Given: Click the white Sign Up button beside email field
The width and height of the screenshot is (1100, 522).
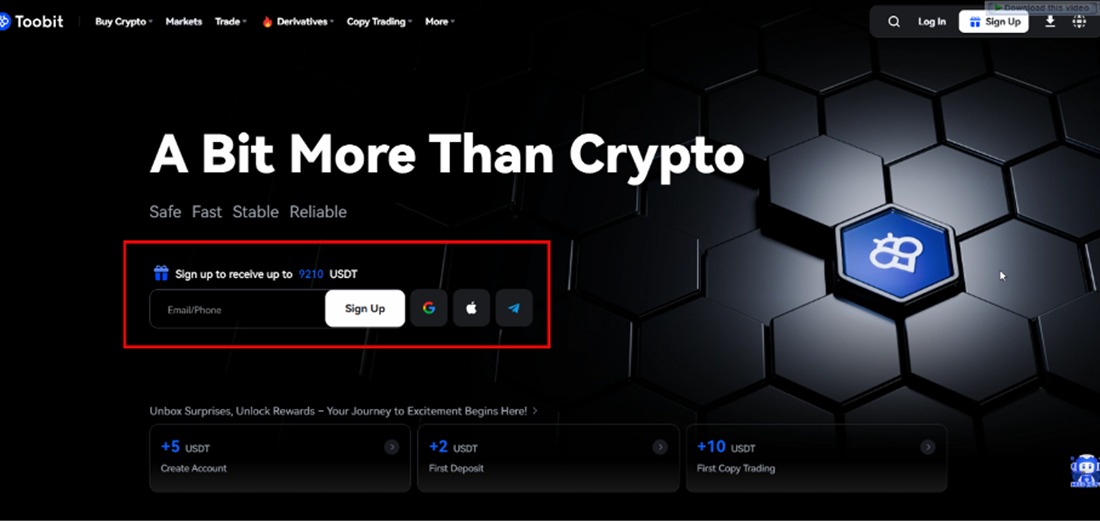Looking at the screenshot, I should point(365,309).
